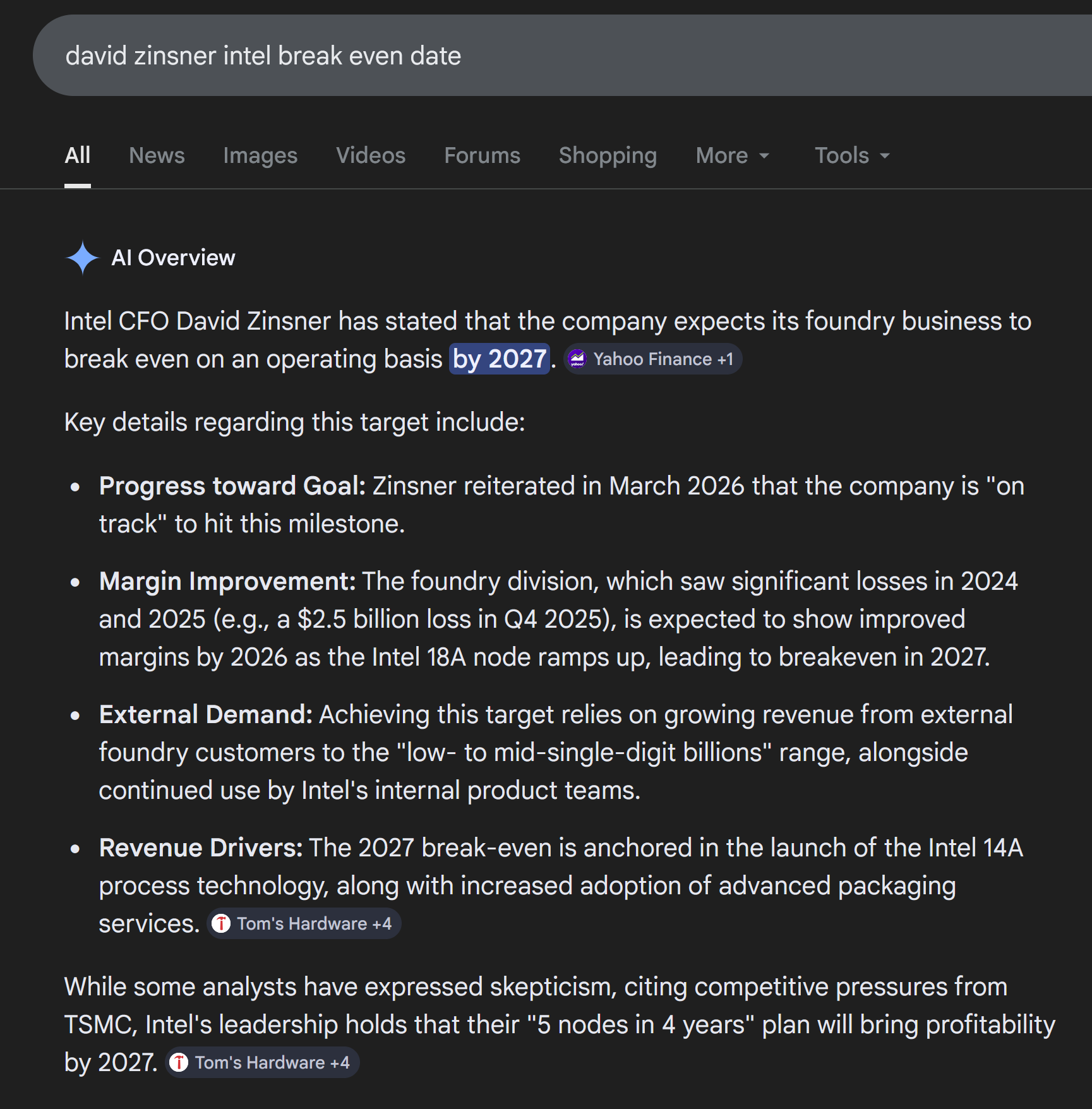Open the Tools dropdown

click(x=851, y=155)
